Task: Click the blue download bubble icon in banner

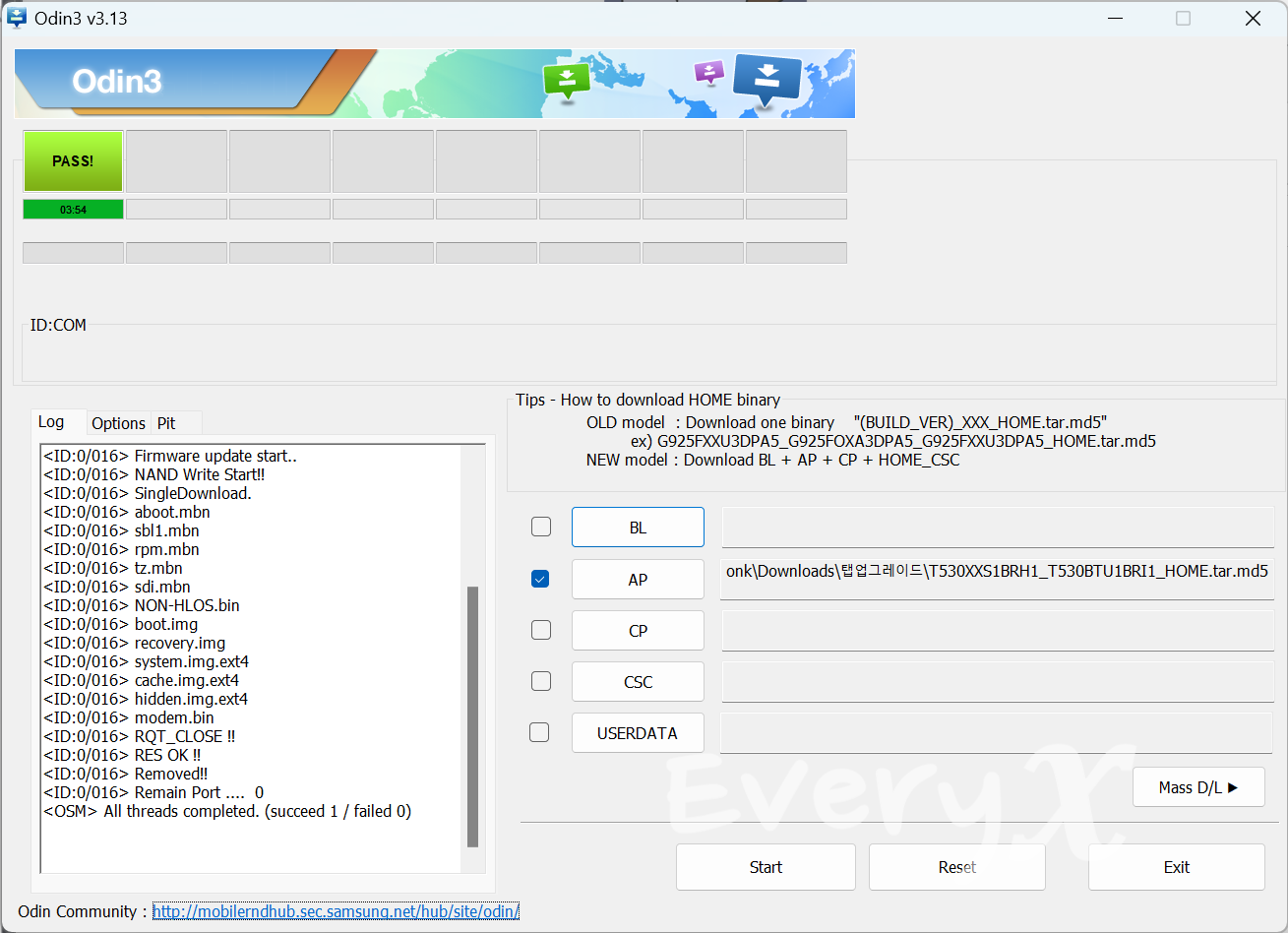Action: click(x=768, y=79)
